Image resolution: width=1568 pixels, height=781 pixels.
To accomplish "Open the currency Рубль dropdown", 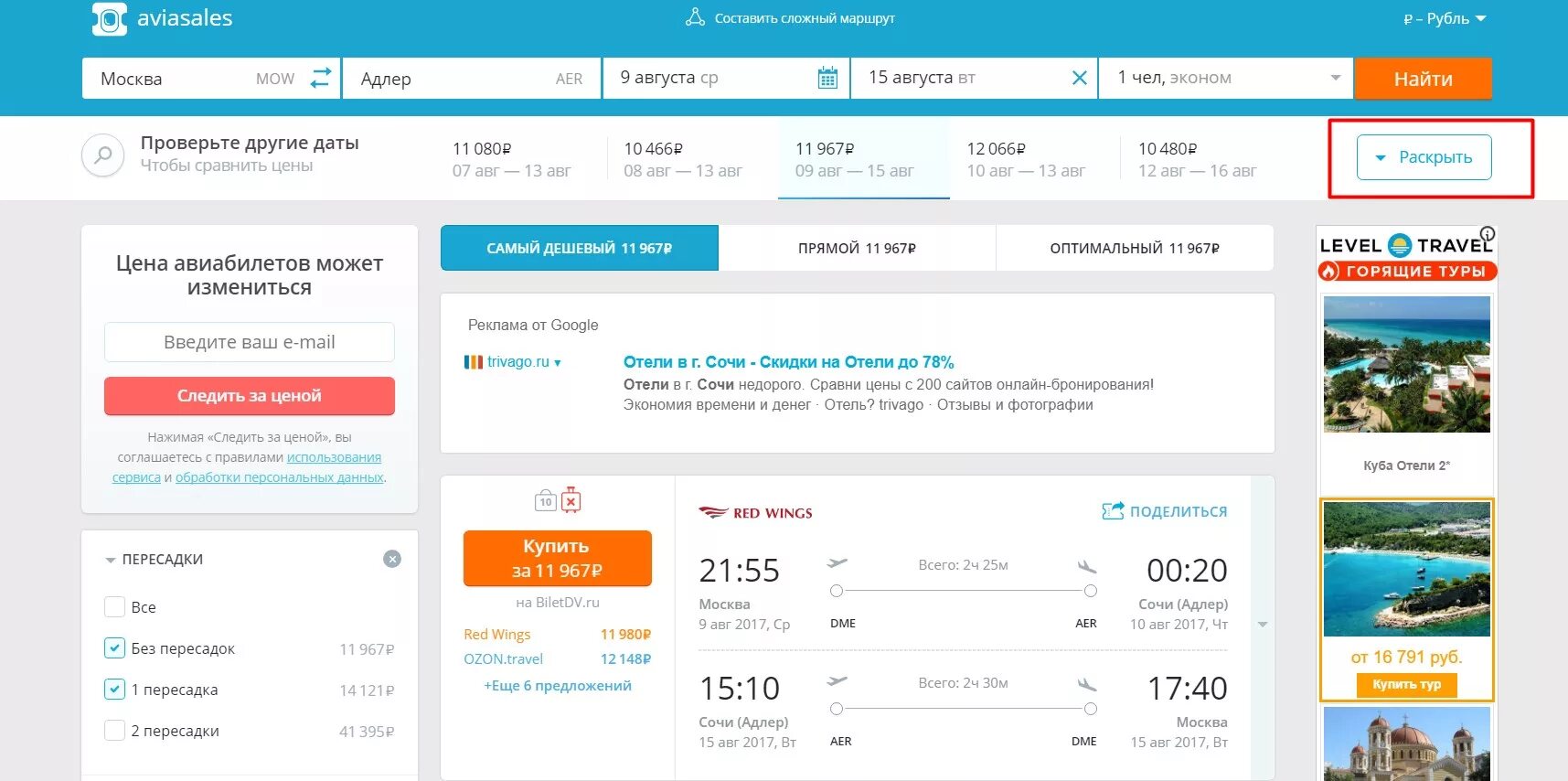I will [x=1445, y=18].
